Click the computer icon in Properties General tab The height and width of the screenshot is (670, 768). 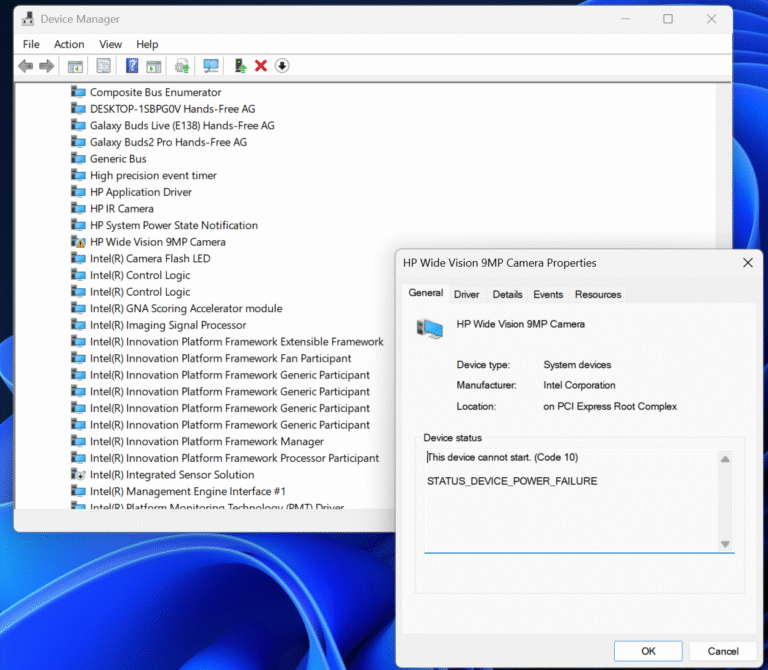[x=430, y=329]
